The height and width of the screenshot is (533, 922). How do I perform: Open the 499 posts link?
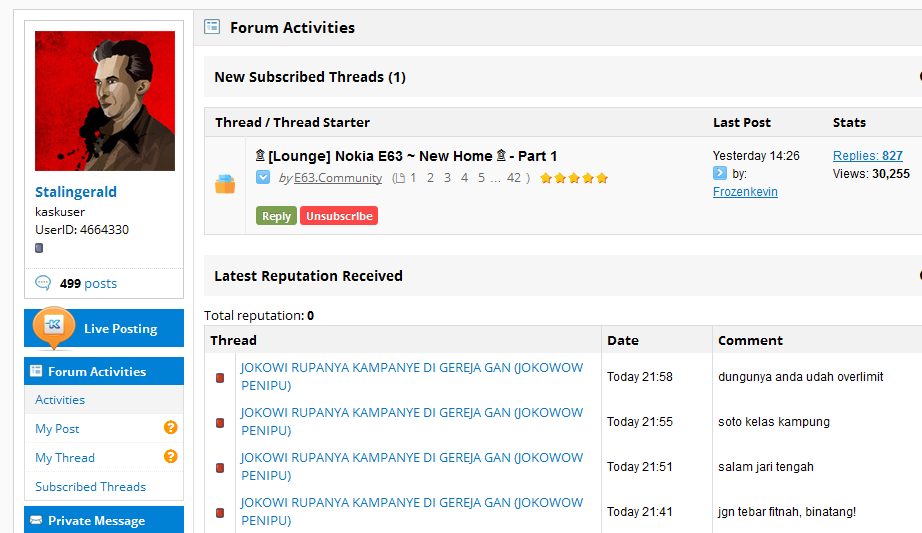(x=88, y=284)
